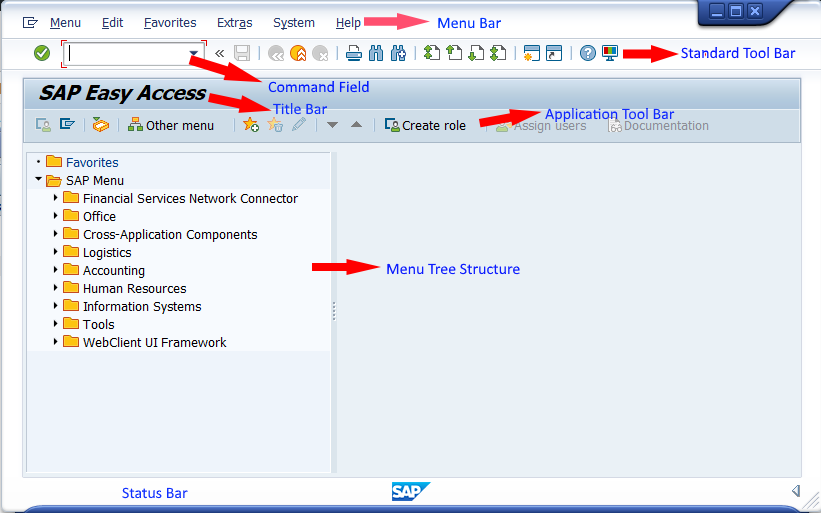
Task: Click the Other menu button
Action: (x=171, y=125)
